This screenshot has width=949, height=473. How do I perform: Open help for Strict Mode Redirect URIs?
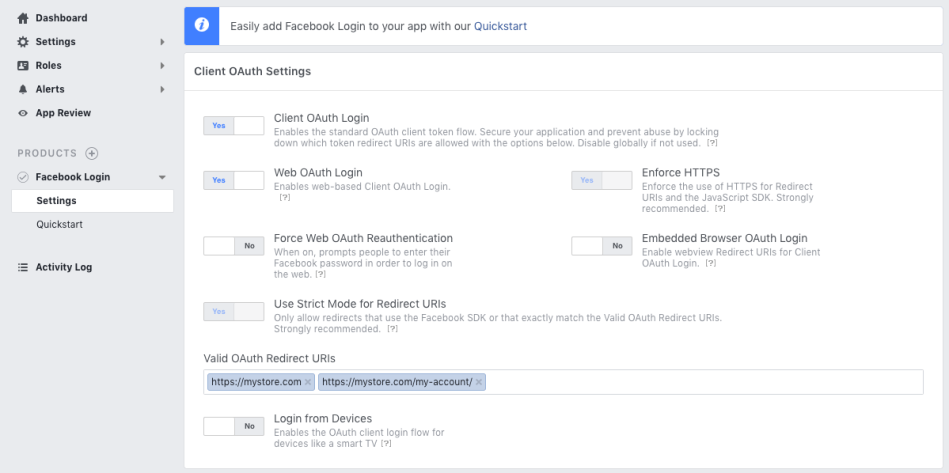[x=392, y=329]
